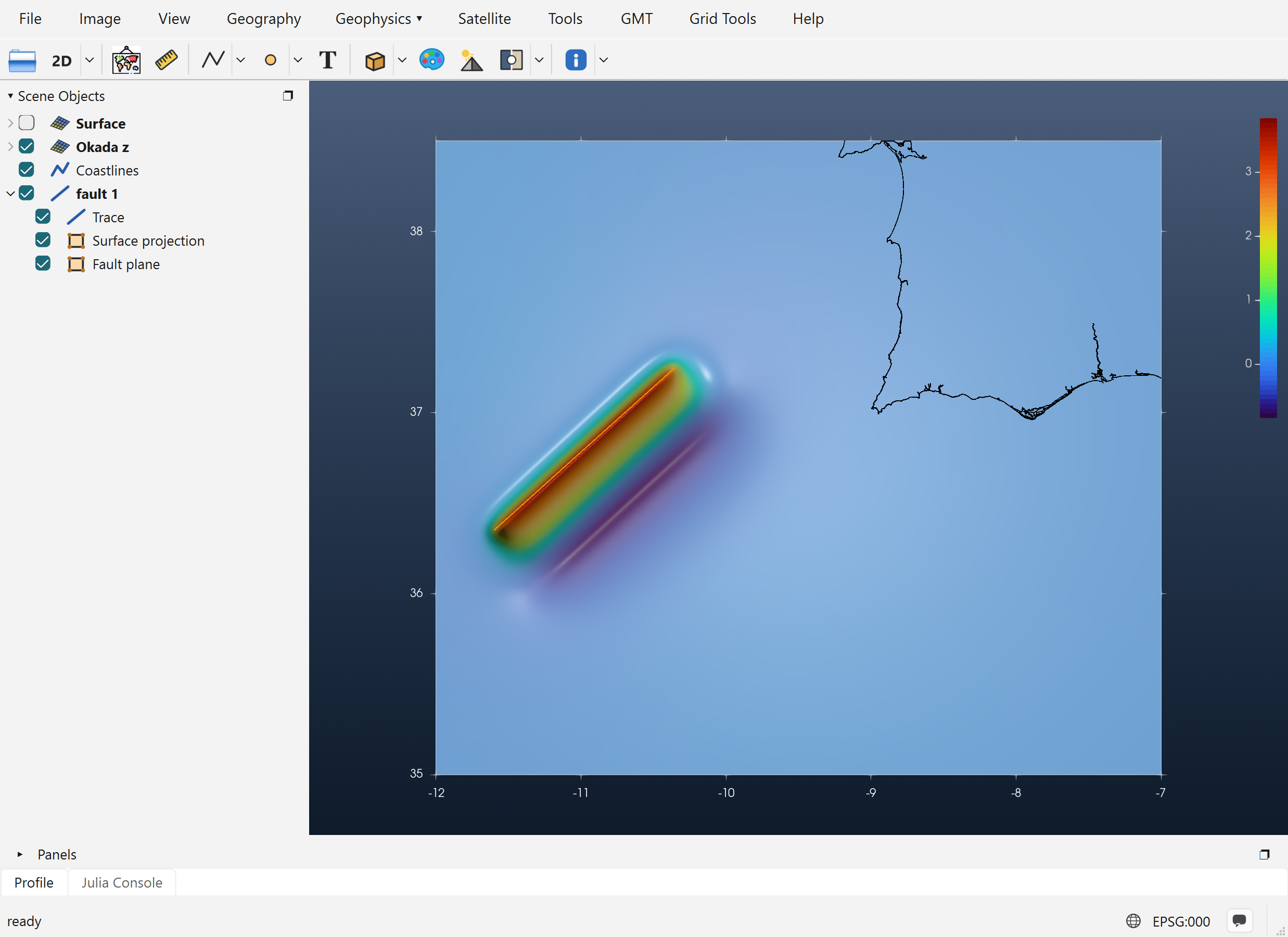Uncheck the Trace checkbox
The image size is (1288, 937).
[x=43, y=217]
